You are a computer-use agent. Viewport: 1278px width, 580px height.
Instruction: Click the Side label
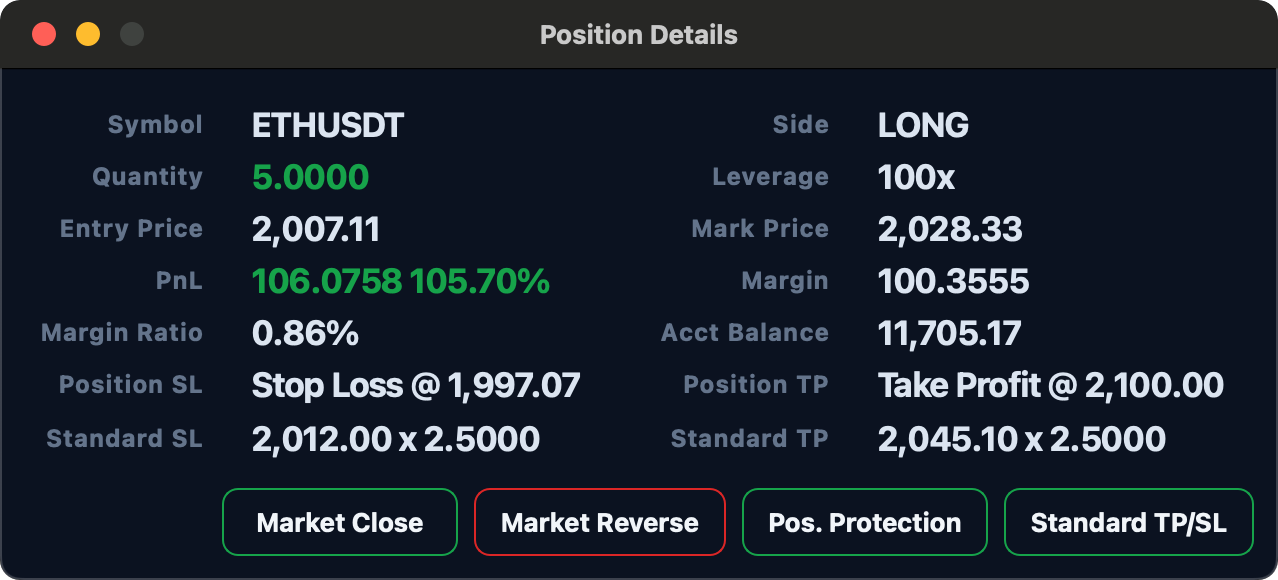801,125
